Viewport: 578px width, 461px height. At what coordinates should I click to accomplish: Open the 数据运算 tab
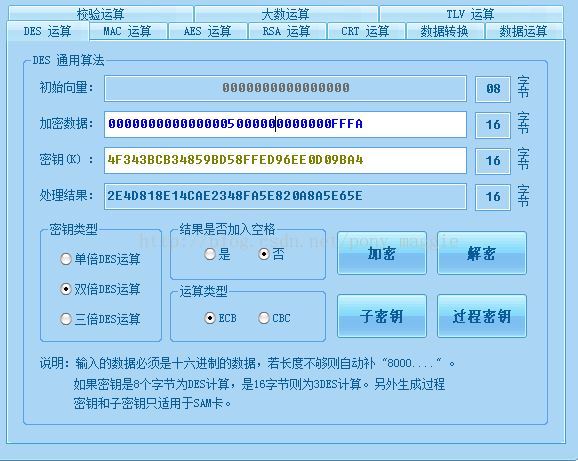524,31
